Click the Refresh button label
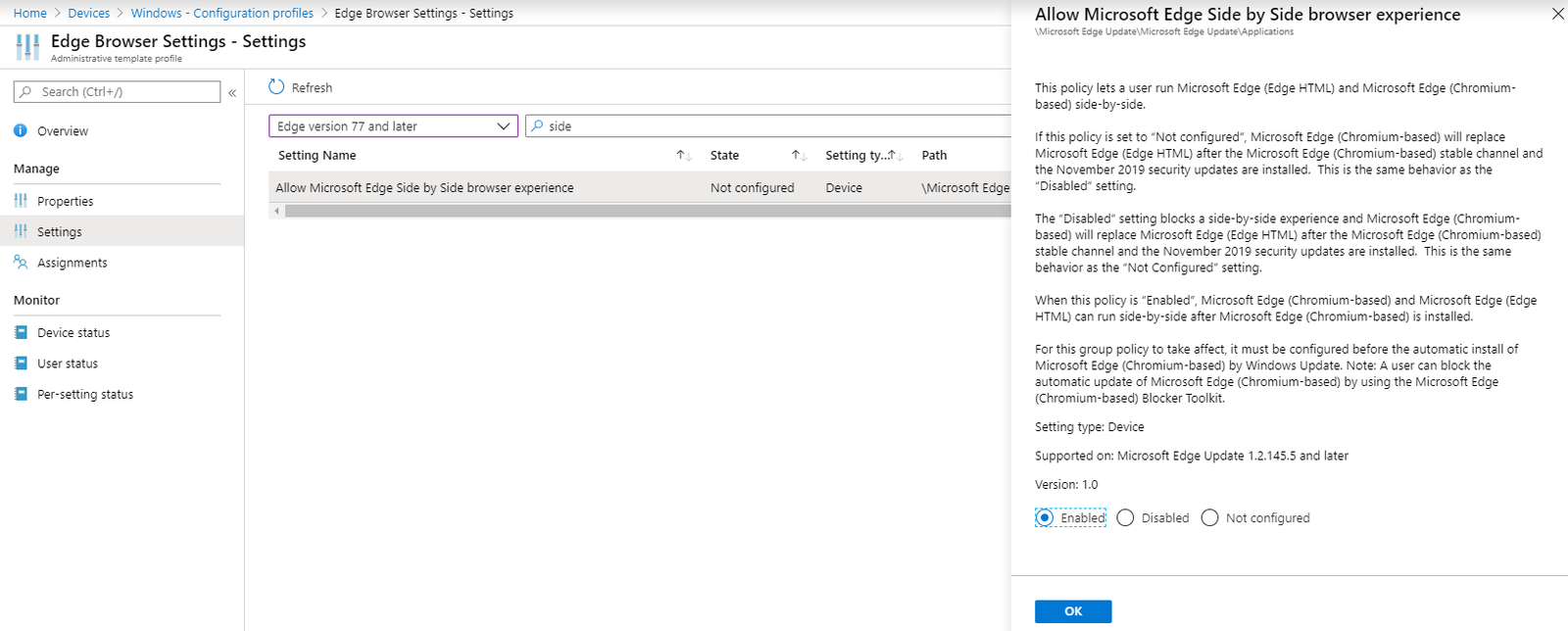This screenshot has width=1568, height=631. point(312,87)
